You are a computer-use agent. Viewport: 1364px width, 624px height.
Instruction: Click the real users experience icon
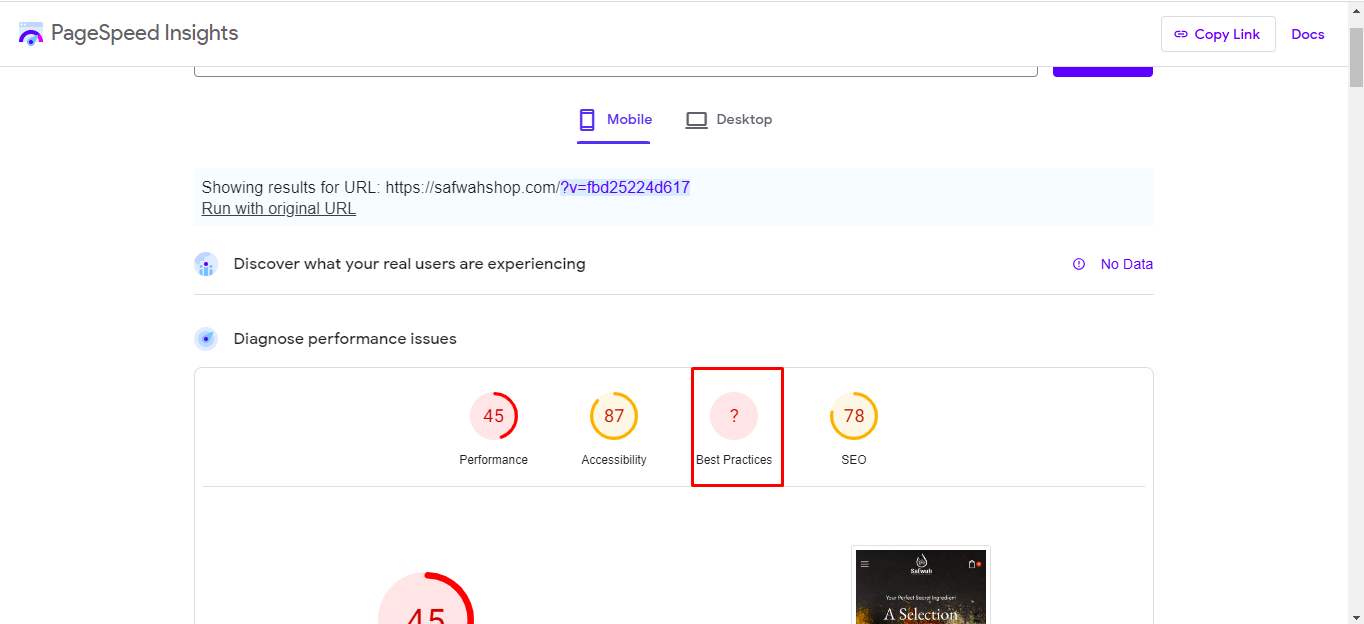[206, 264]
